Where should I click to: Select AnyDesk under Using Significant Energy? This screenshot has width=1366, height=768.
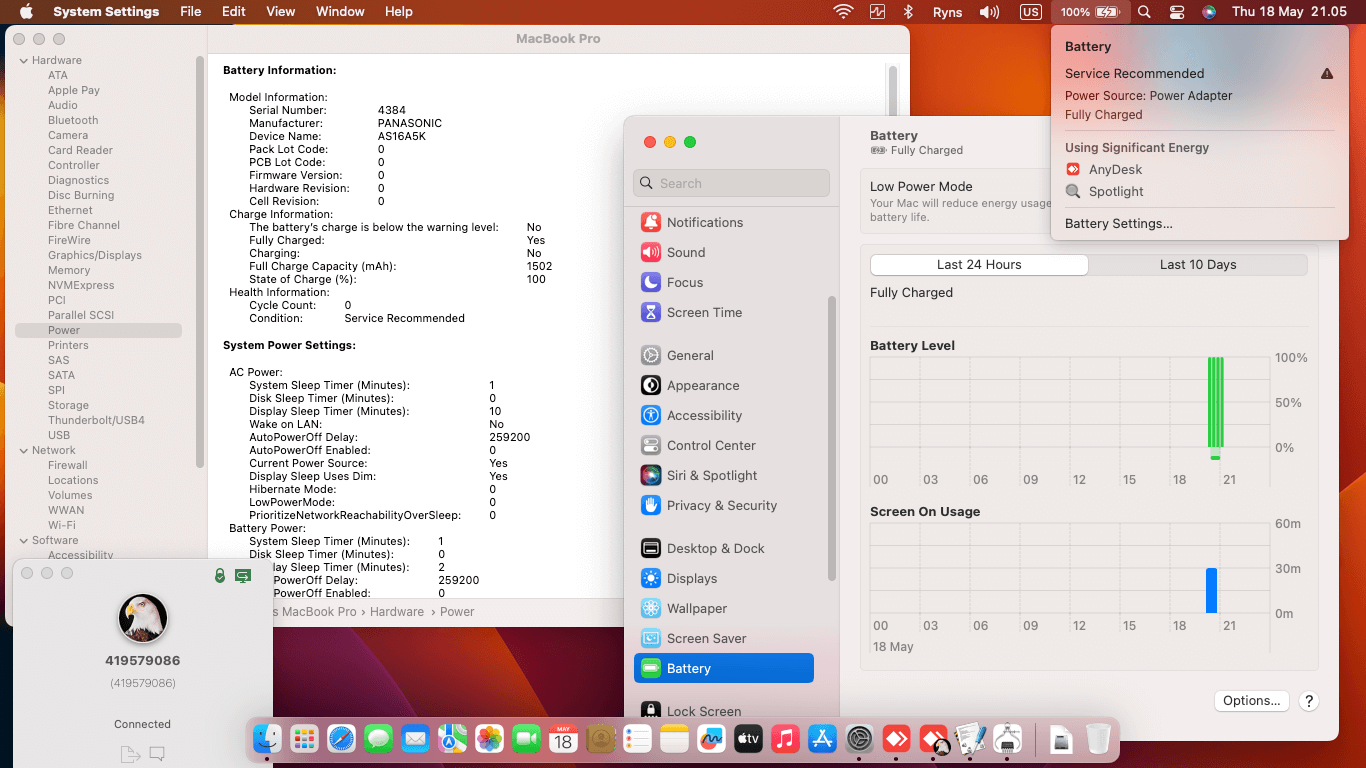pyautogui.click(x=1114, y=170)
